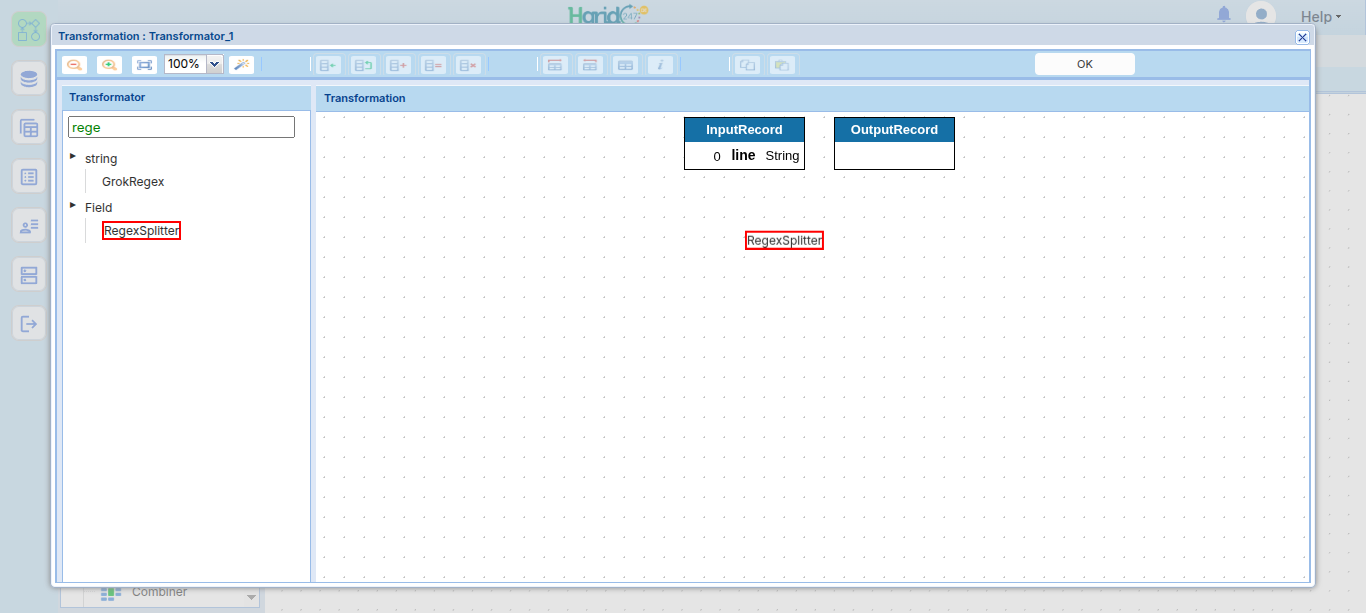
Task: Click the field icon with red equals sign
Action: click(433, 64)
